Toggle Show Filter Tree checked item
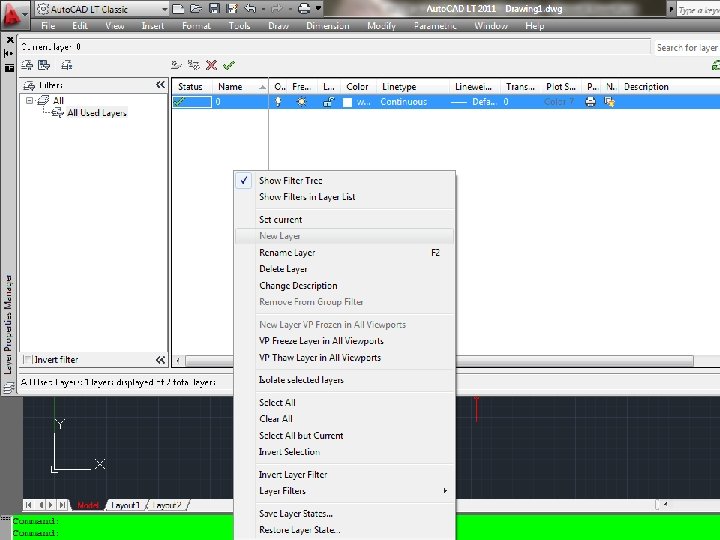This screenshot has width=720, height=540. point(344,180)
